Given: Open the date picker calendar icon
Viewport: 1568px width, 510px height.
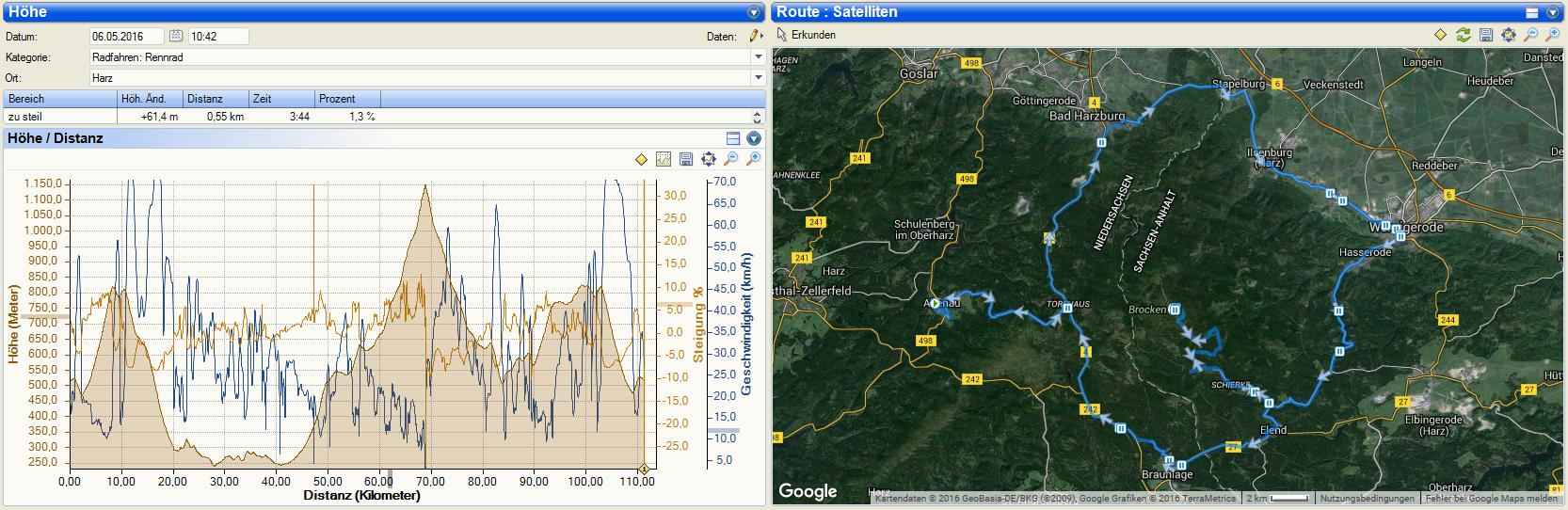Looking at the screenshot, I should (176, 36).
